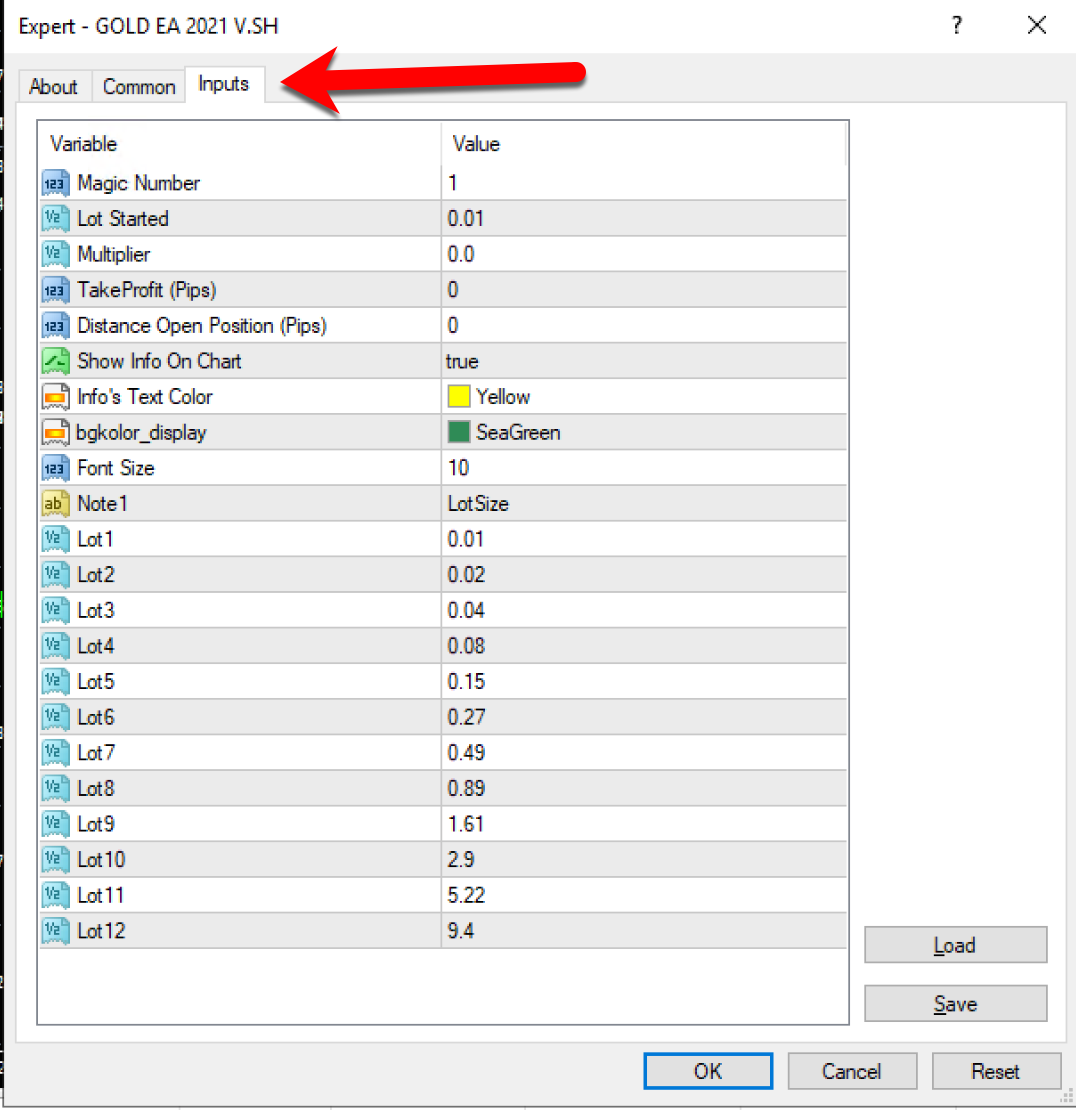The image size is (1076, 1110).
Task: Select the Inputs tab
Action: point(224,84)
